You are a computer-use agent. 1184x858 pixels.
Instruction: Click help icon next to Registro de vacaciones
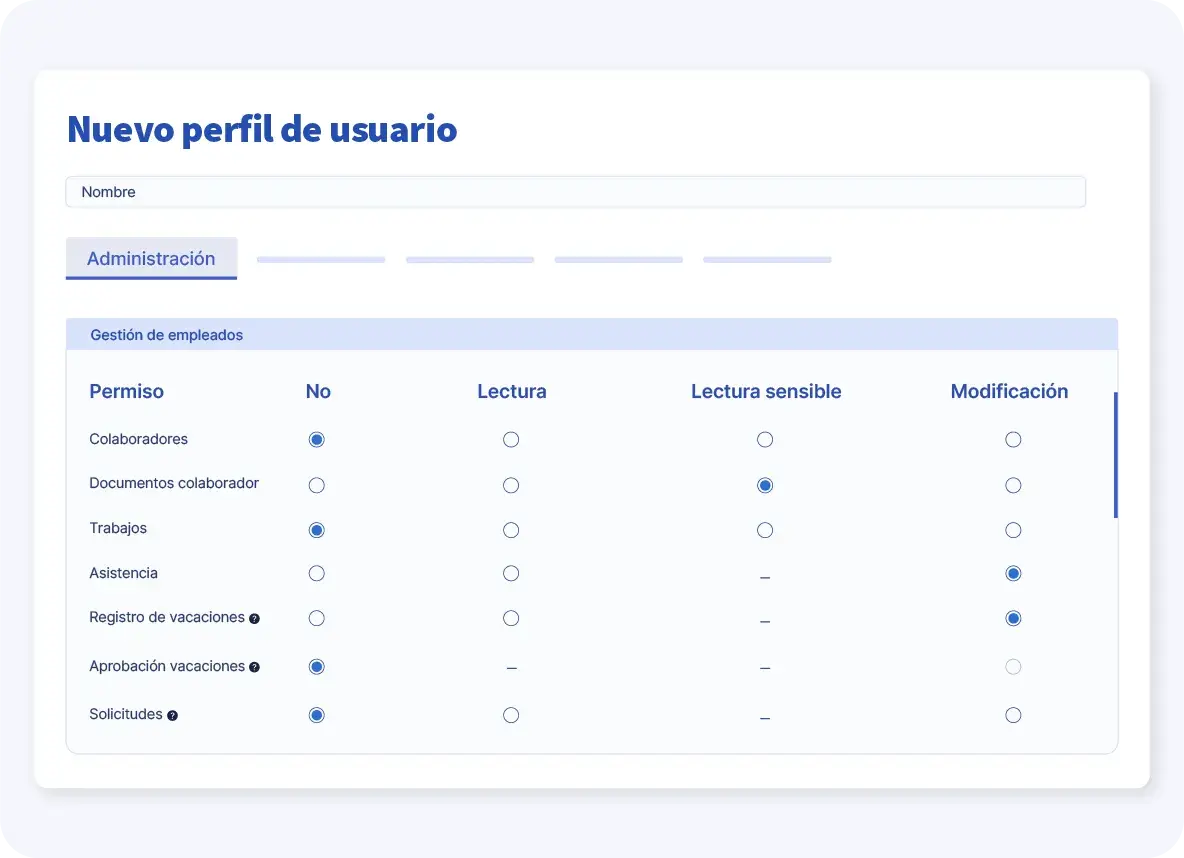(x=254, y=619)
